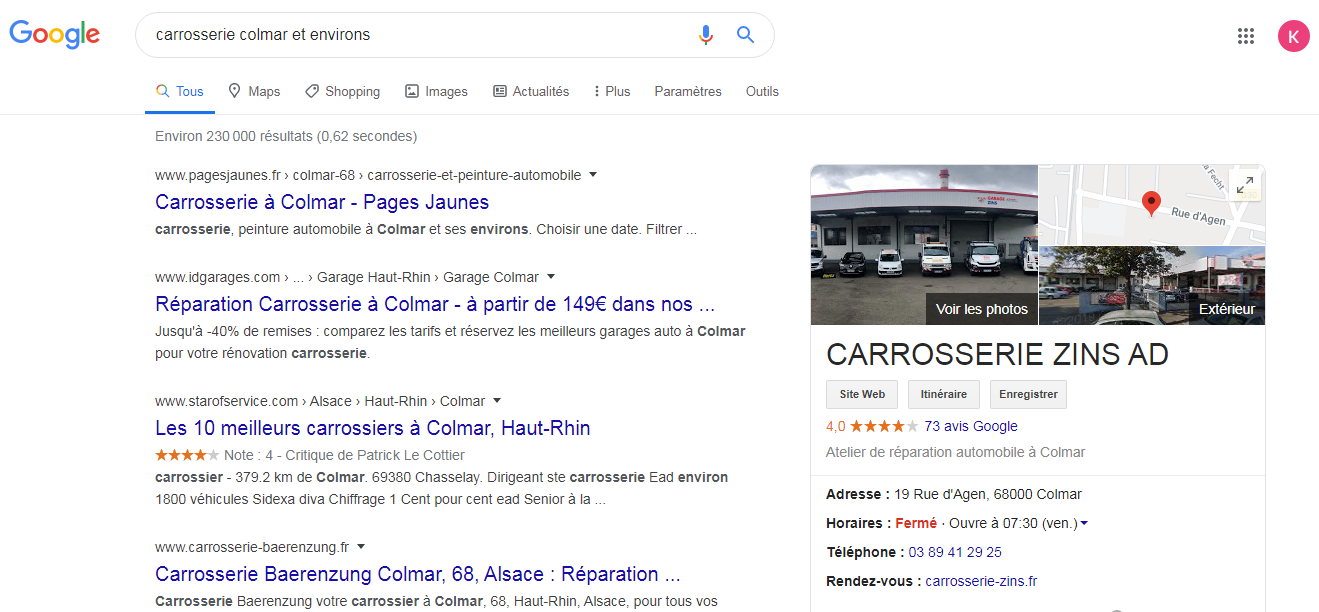Open the Google account avatar K
This screenshot has height=612, width=1319.
click(1293, 36)
